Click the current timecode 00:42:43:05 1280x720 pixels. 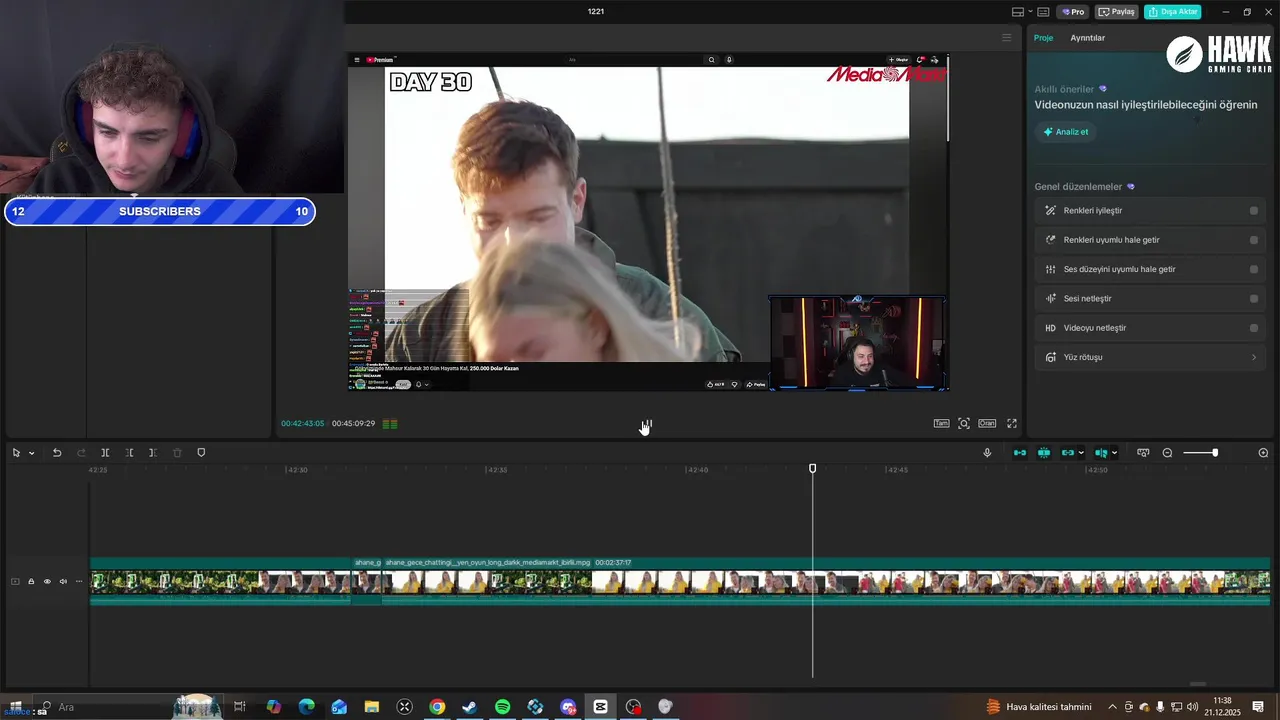coord(302,424)
